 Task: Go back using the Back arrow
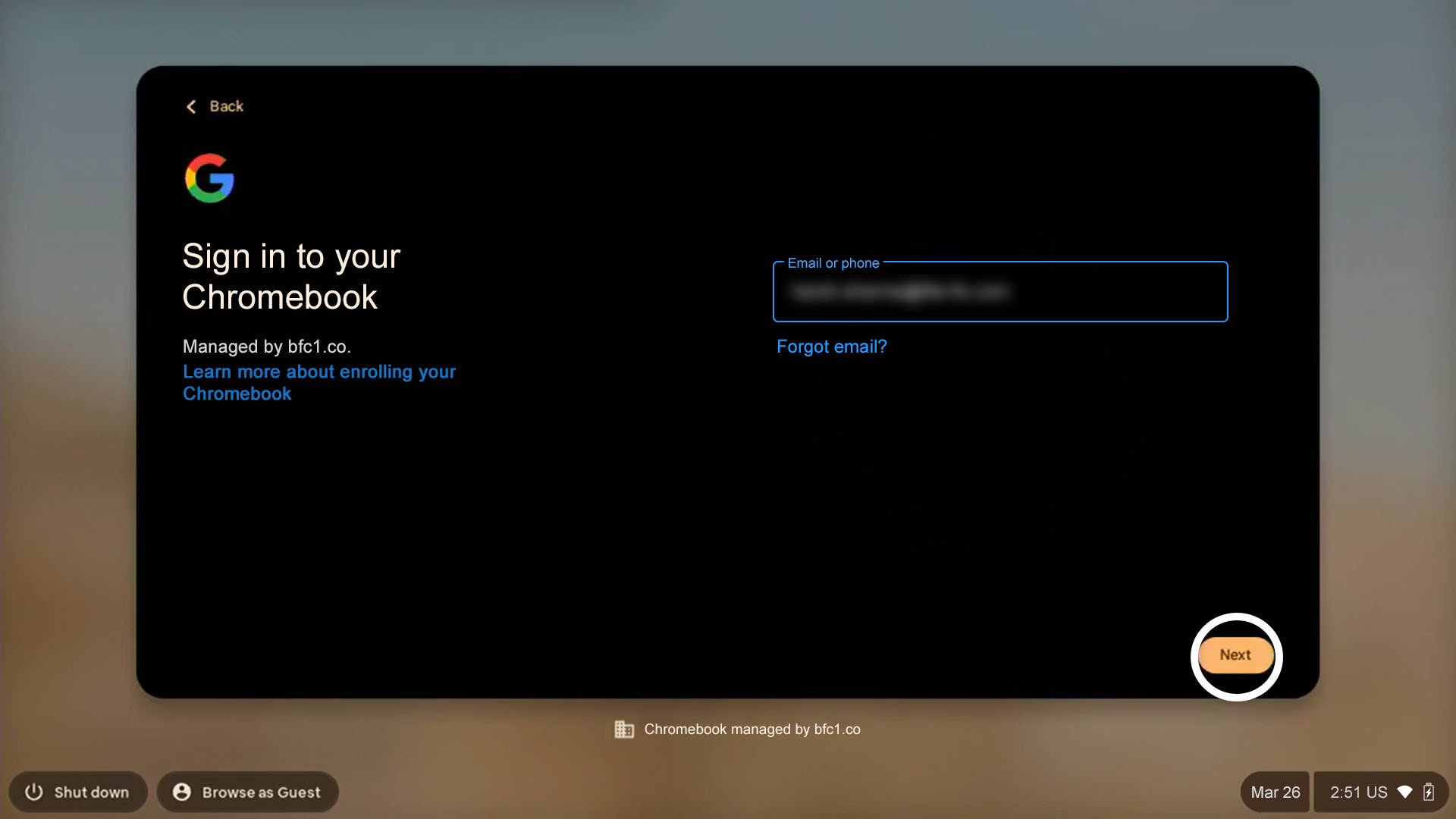pos(215,106)
